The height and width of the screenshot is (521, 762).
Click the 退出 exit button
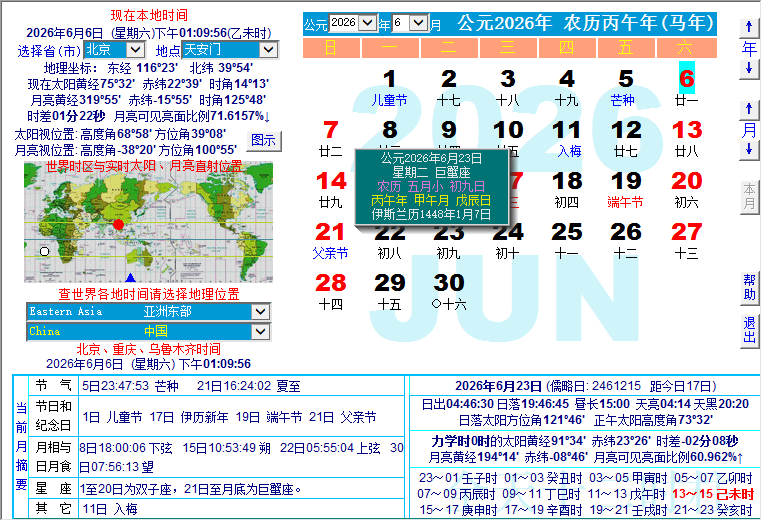pos(749,330)
